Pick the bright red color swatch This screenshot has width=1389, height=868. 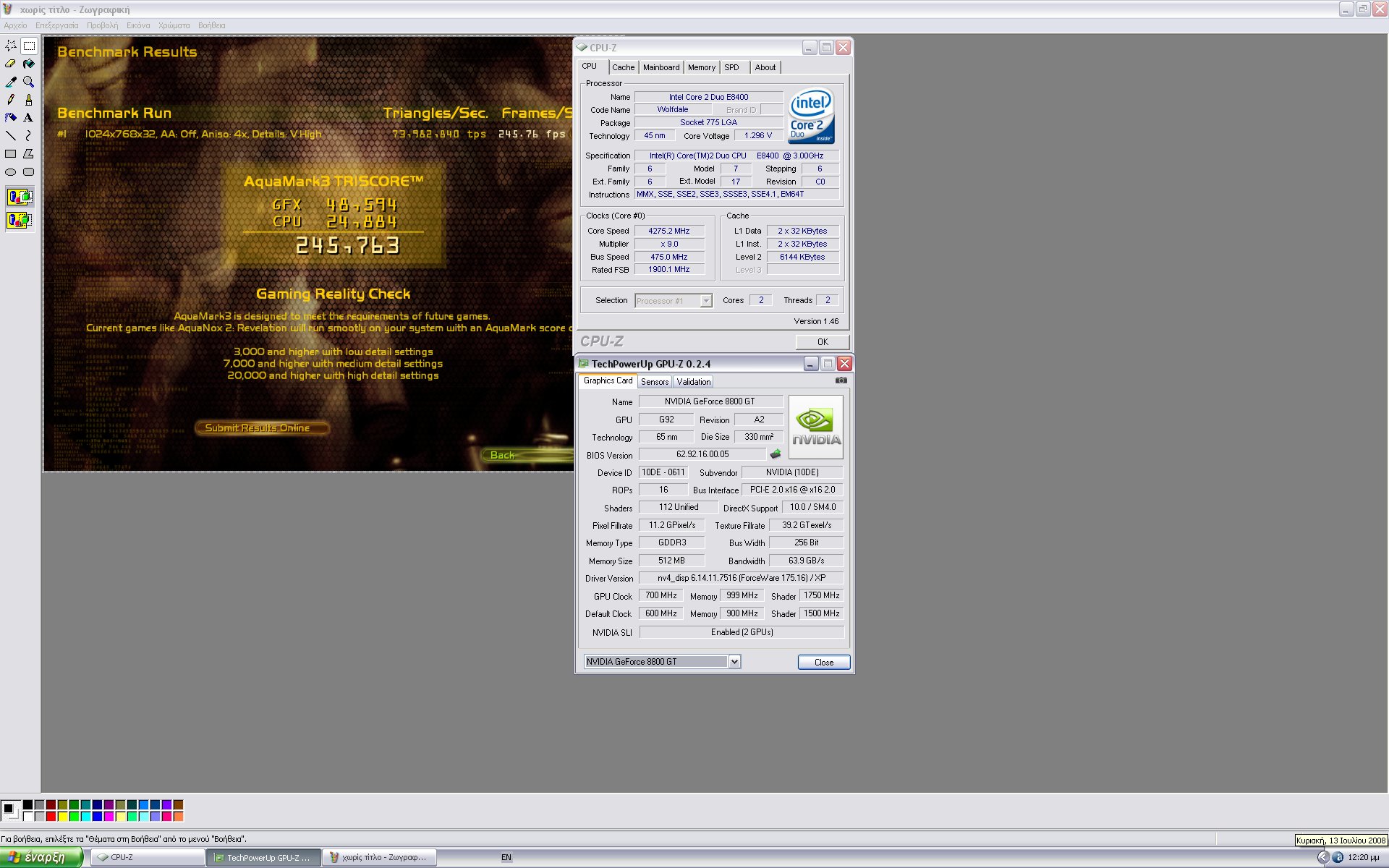(51, 817)
